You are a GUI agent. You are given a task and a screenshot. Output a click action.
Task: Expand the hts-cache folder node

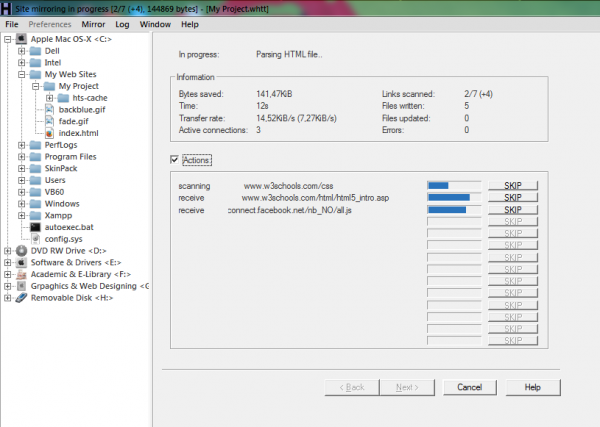[49, 98]
